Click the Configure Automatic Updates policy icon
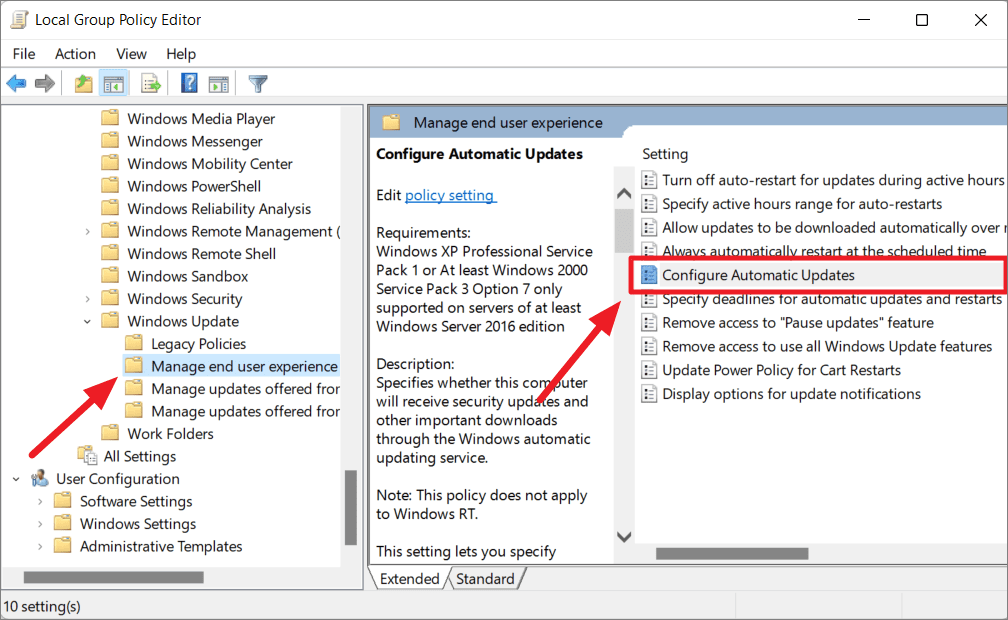Viewport: 1008px width, 620px height. [649, 275]
